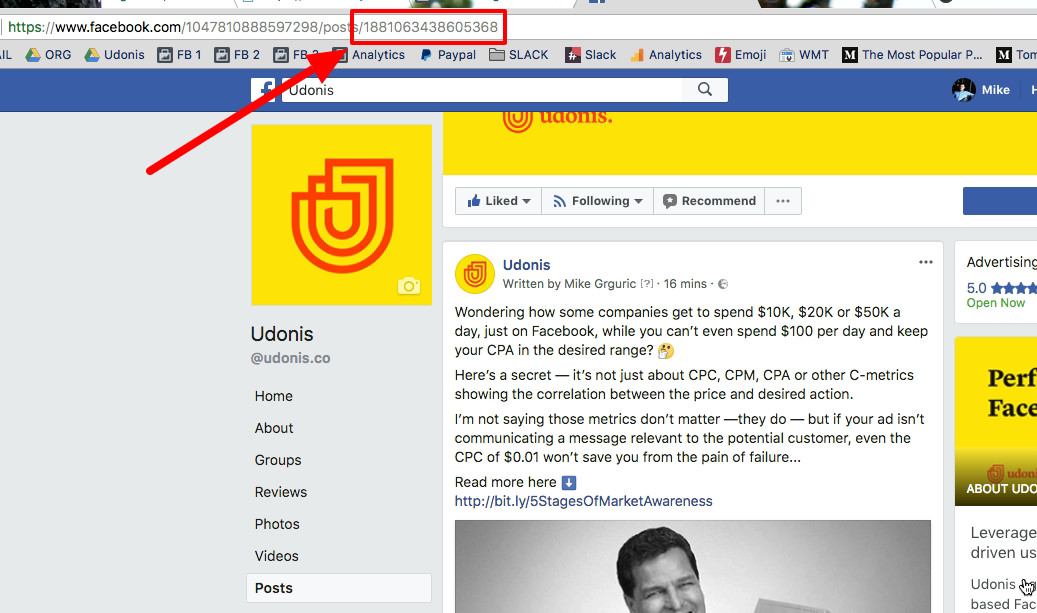The image size is (1037, 613).
Task: Click the 16 mins timestamp link
Action: pos(685,284)
